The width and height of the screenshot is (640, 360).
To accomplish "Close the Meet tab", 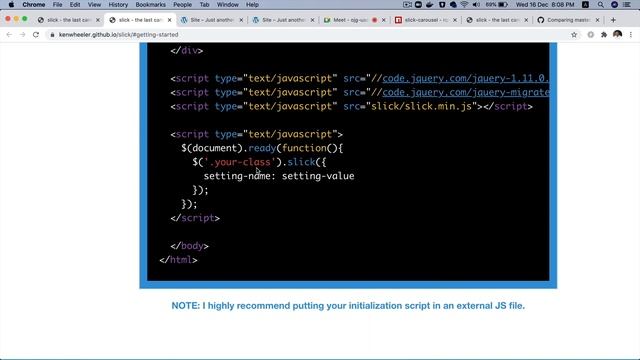I will tap(384, 20).
